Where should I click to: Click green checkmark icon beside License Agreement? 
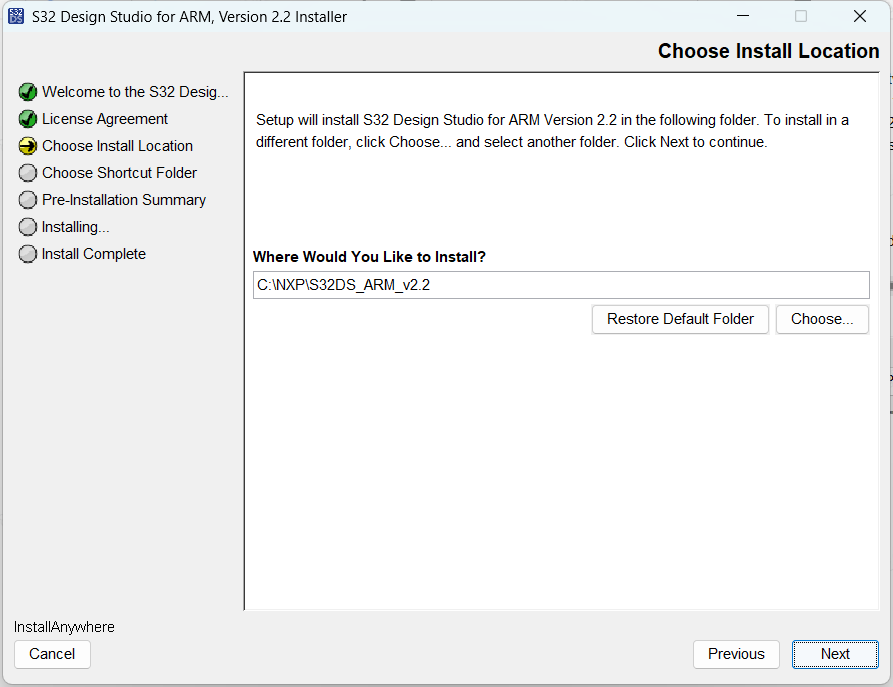pos(28,119)
